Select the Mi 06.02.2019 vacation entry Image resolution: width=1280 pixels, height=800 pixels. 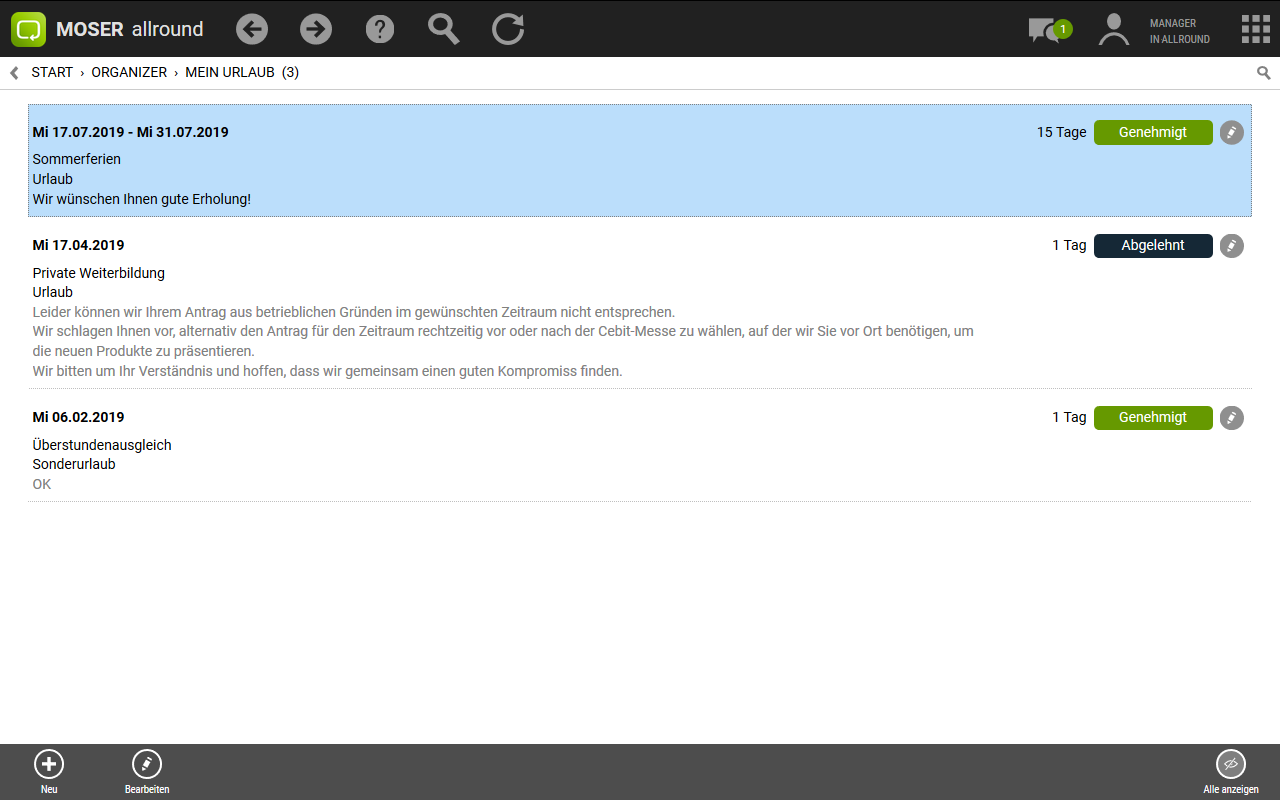tap(500, 450)
